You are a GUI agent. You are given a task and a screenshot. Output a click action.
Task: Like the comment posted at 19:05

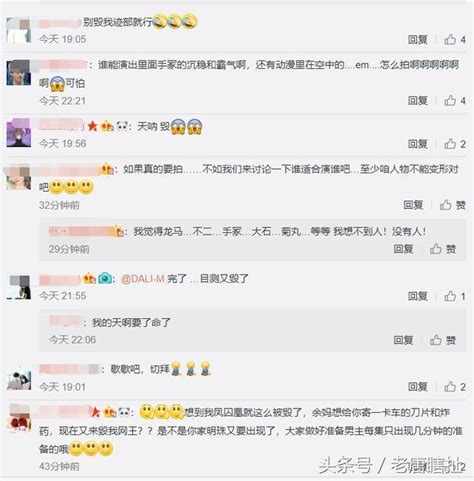click(455, 40)
